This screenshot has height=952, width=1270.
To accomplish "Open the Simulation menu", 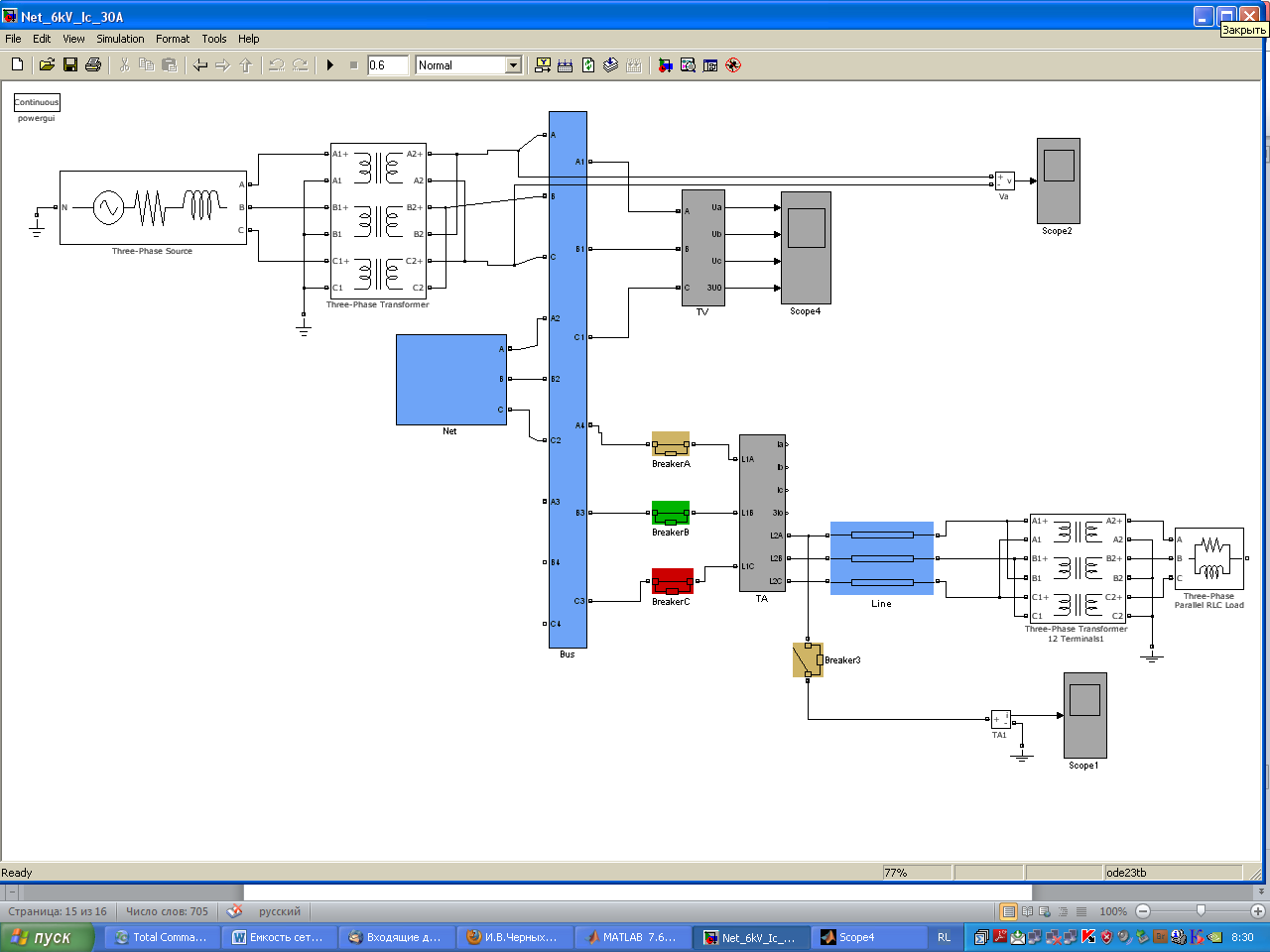I will 120,39.
